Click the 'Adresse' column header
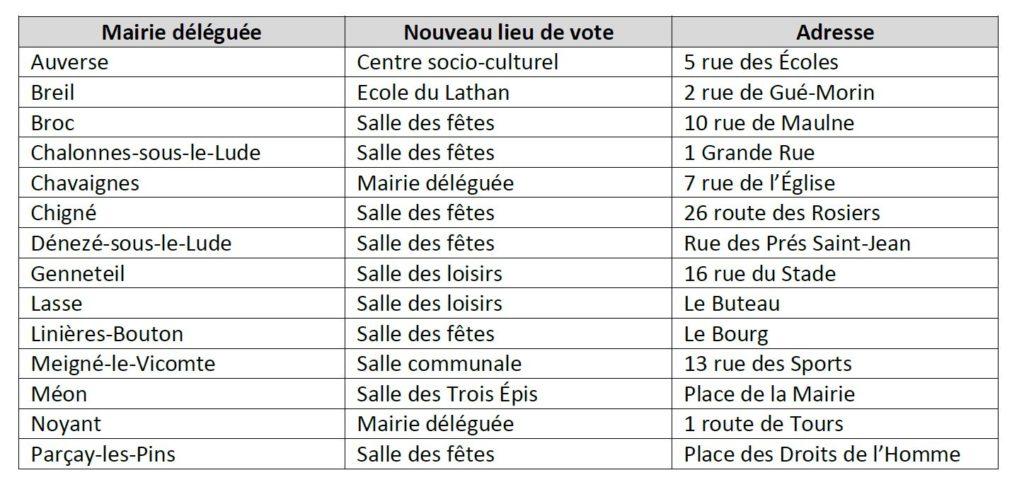1024x492 pixels. coord(835,32)
